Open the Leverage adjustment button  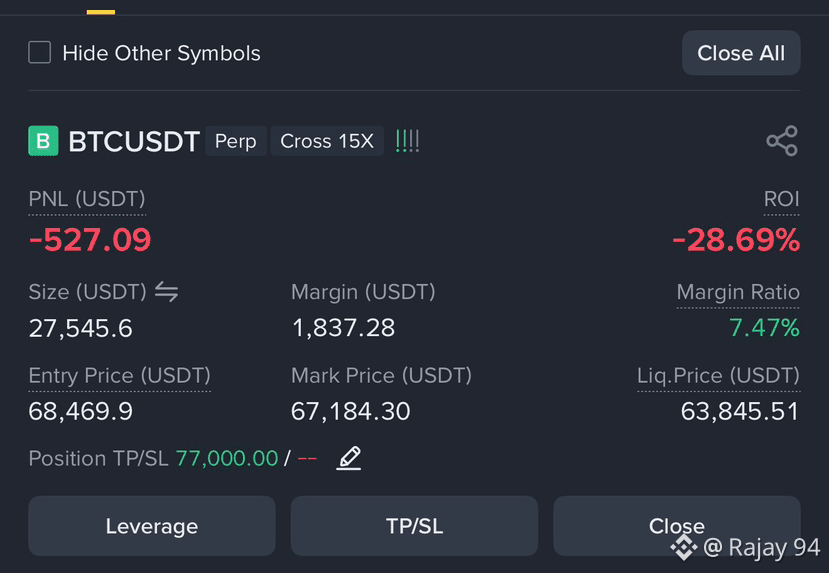(x=152, y=526)
